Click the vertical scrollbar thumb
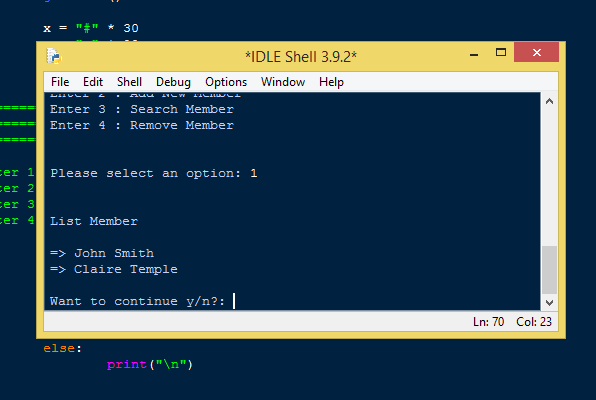This screenshot has width=596, height=400. pyautogui.click(x=549, y=270)
